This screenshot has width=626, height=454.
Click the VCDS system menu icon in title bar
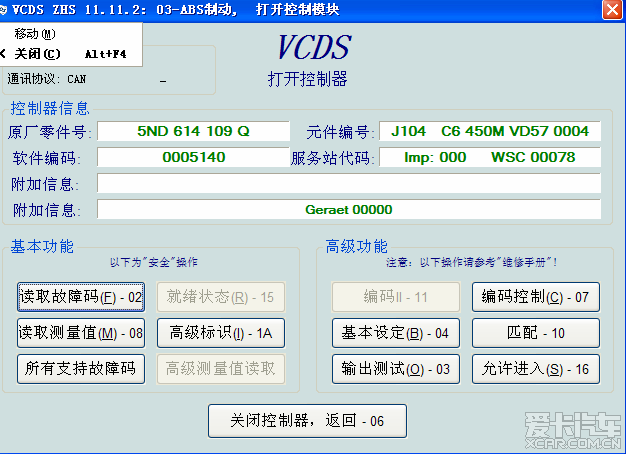click(x=3, y=9)
